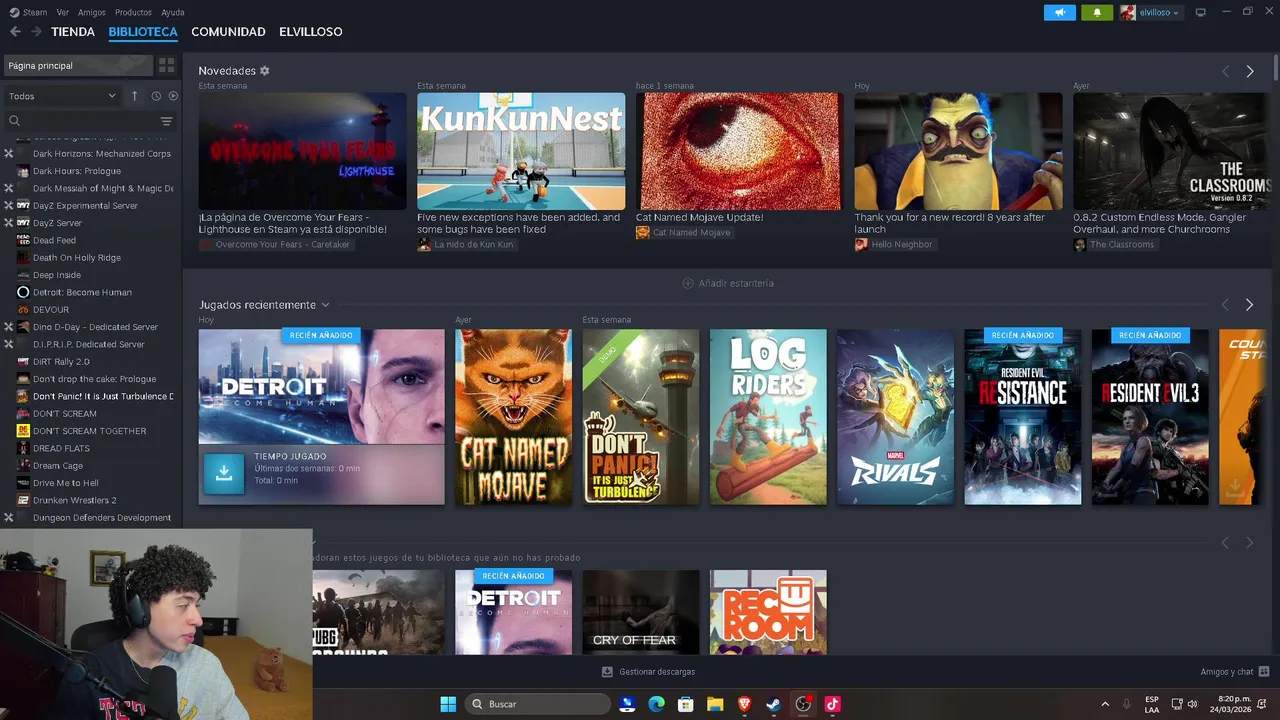Open the Todos filter dropdown
Screen dimensions: 1280x720
[62, 96]
